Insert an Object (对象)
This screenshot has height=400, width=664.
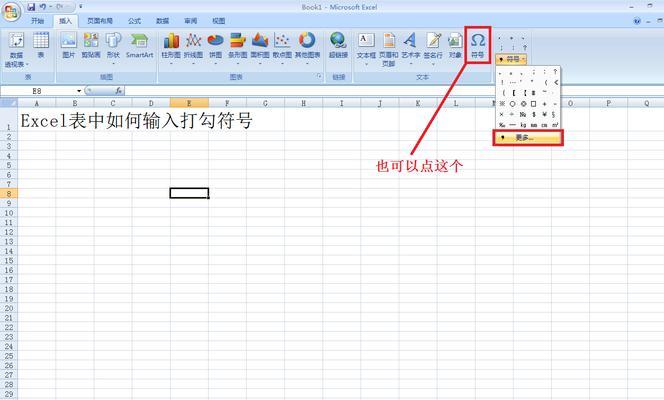click(x=455, y=45)
